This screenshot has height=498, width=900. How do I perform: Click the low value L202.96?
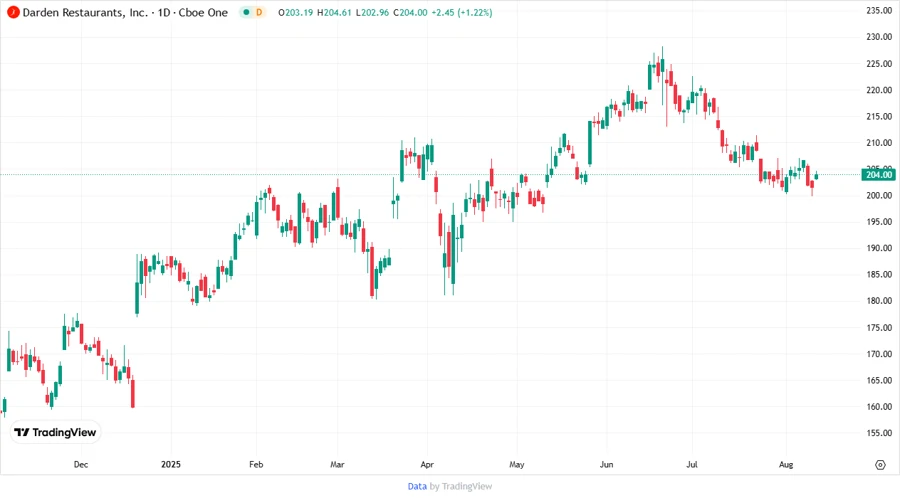pos(372,13)
